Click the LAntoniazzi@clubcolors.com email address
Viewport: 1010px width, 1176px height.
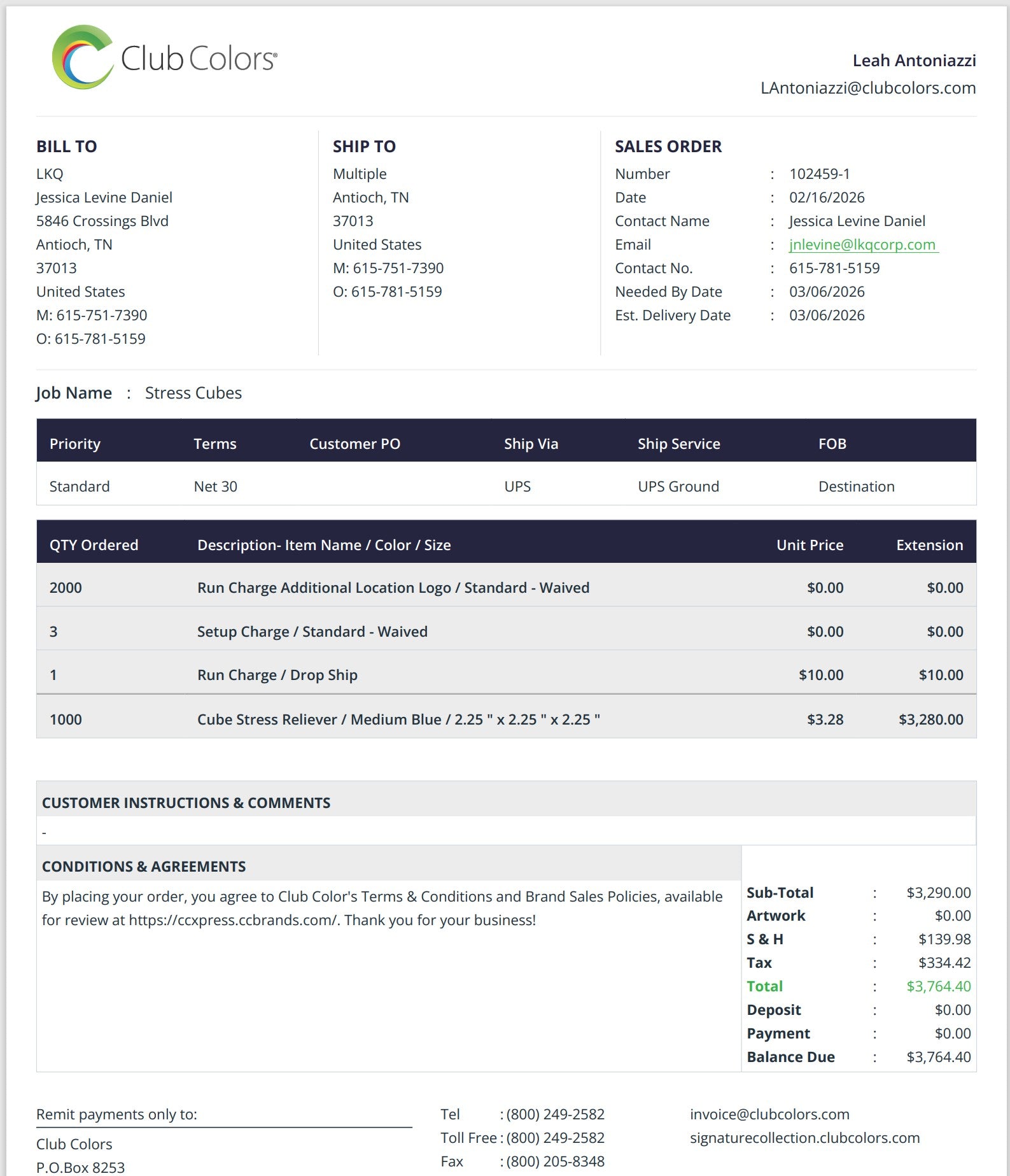pyautogui.click(x=867, y=88)
